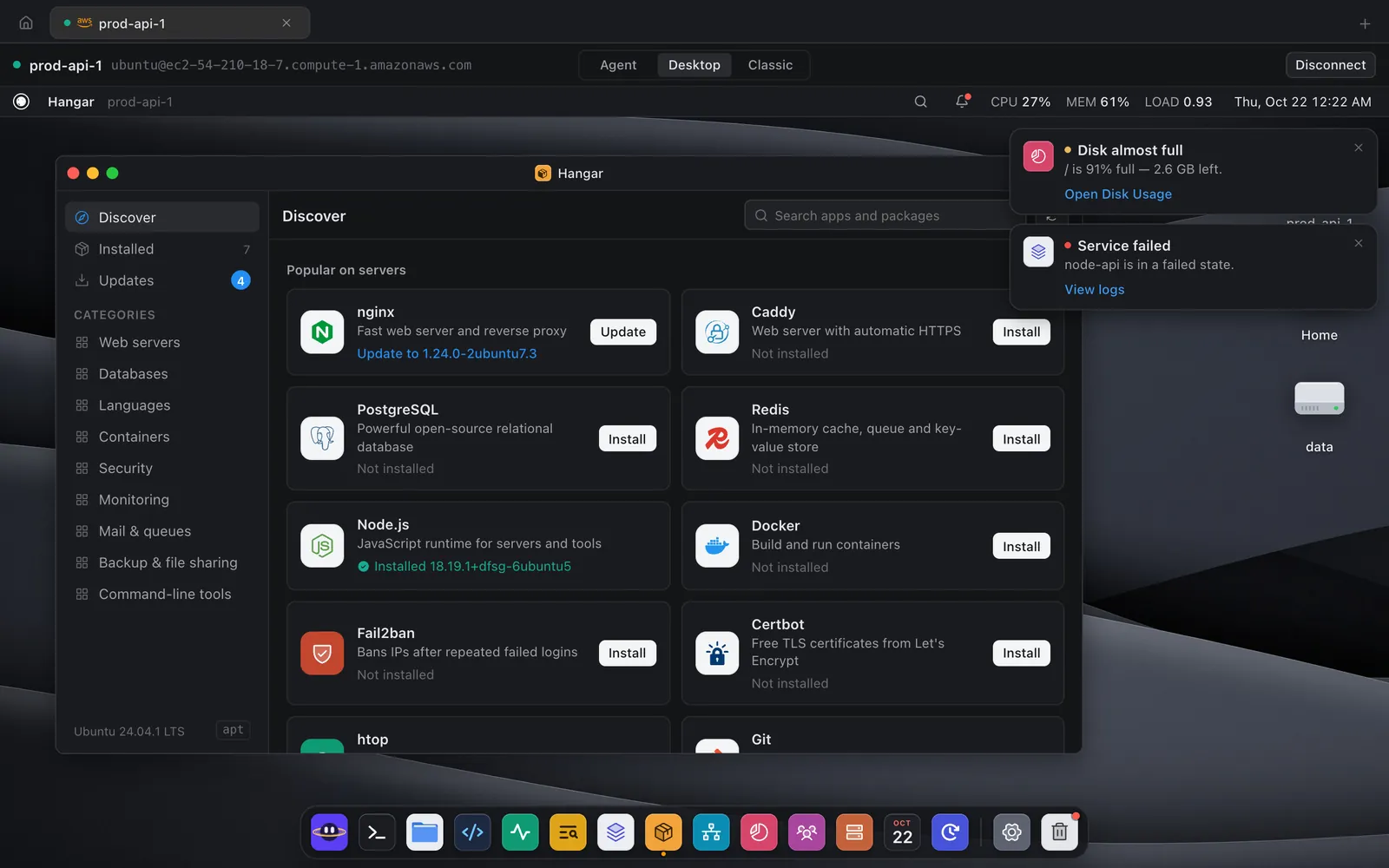This screenshot has width=1389, height=868.
Task: Switch to Agent mode
Action: pyautogui.click(x=618, y=65)
